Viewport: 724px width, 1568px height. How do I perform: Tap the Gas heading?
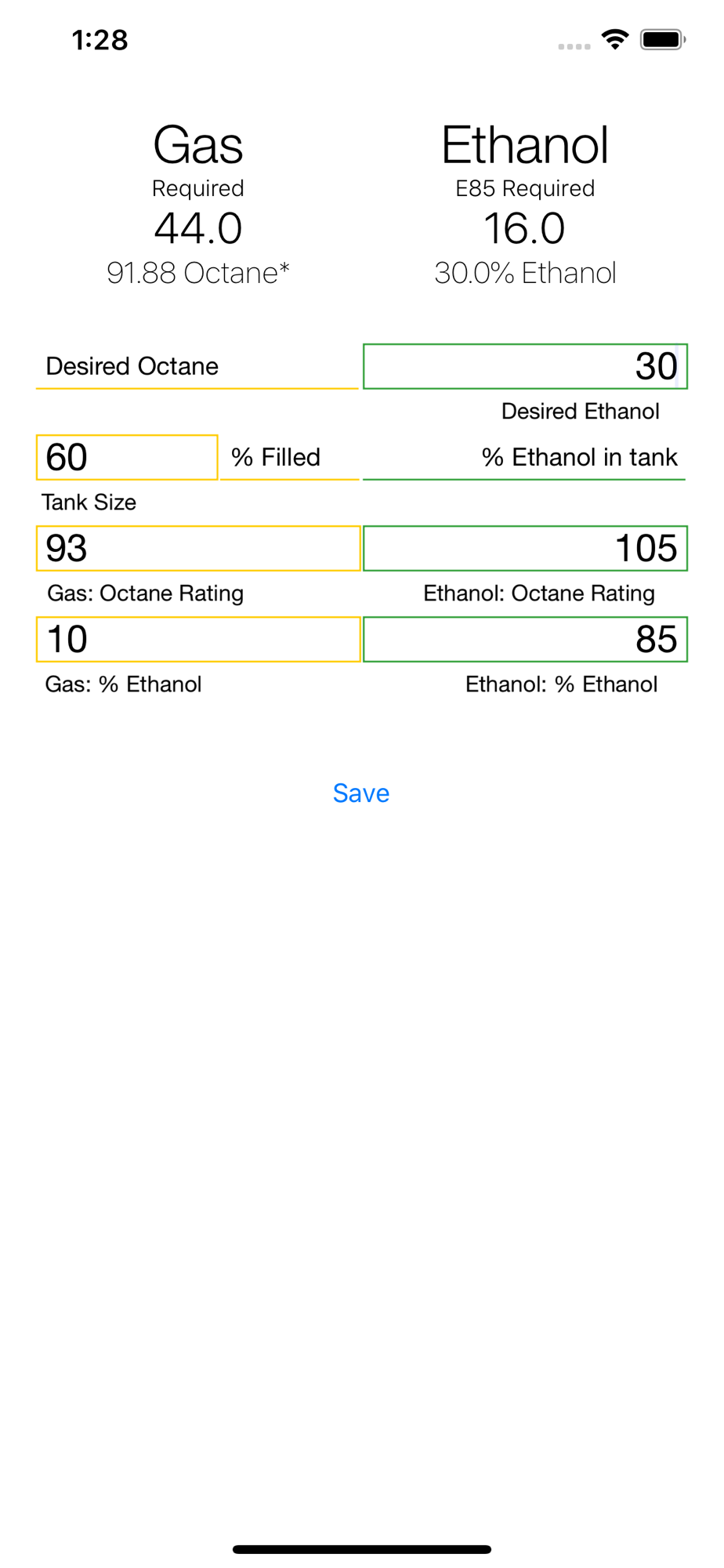[198, 145]
